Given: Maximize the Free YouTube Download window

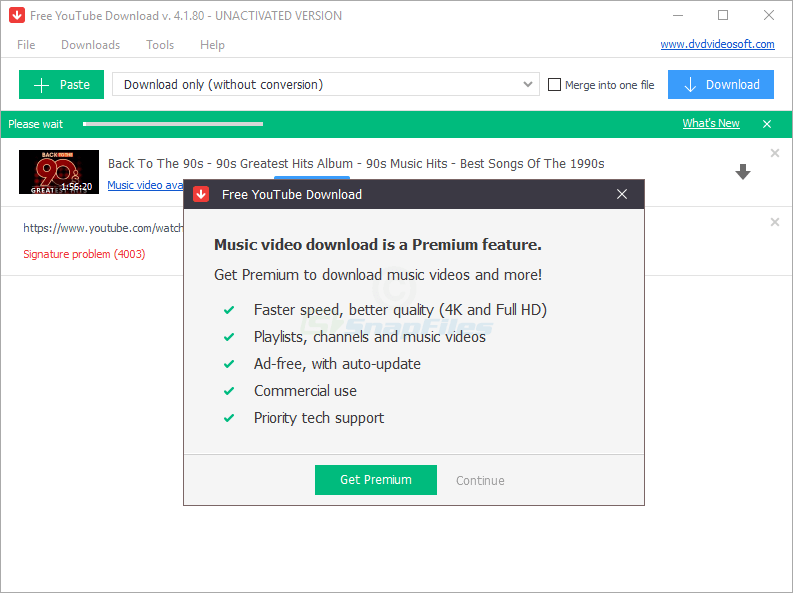Looking at the screenshot, I should [723, 15].
